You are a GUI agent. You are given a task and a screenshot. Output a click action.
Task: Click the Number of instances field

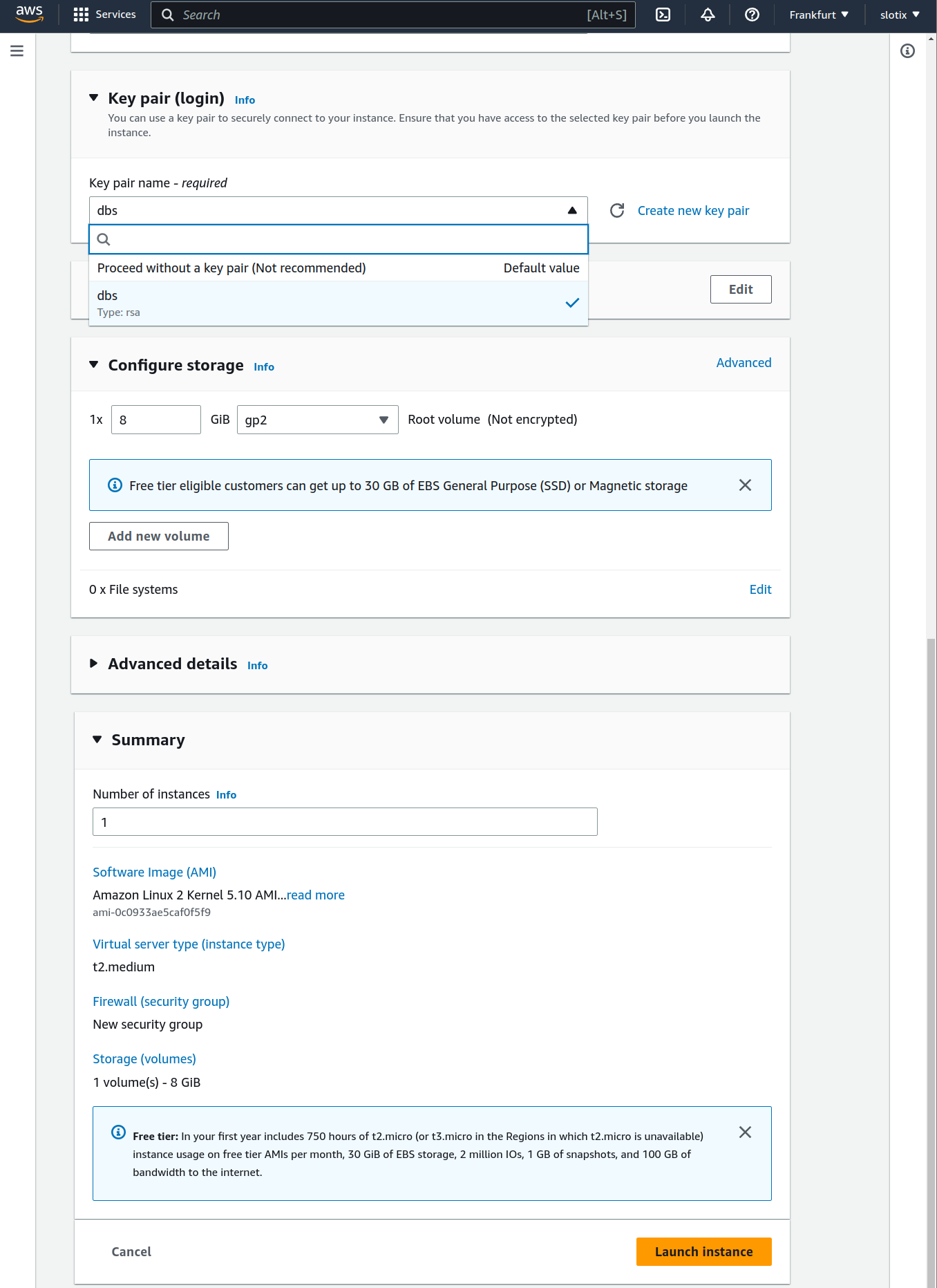pyautogui.click(x=345, y=822)
